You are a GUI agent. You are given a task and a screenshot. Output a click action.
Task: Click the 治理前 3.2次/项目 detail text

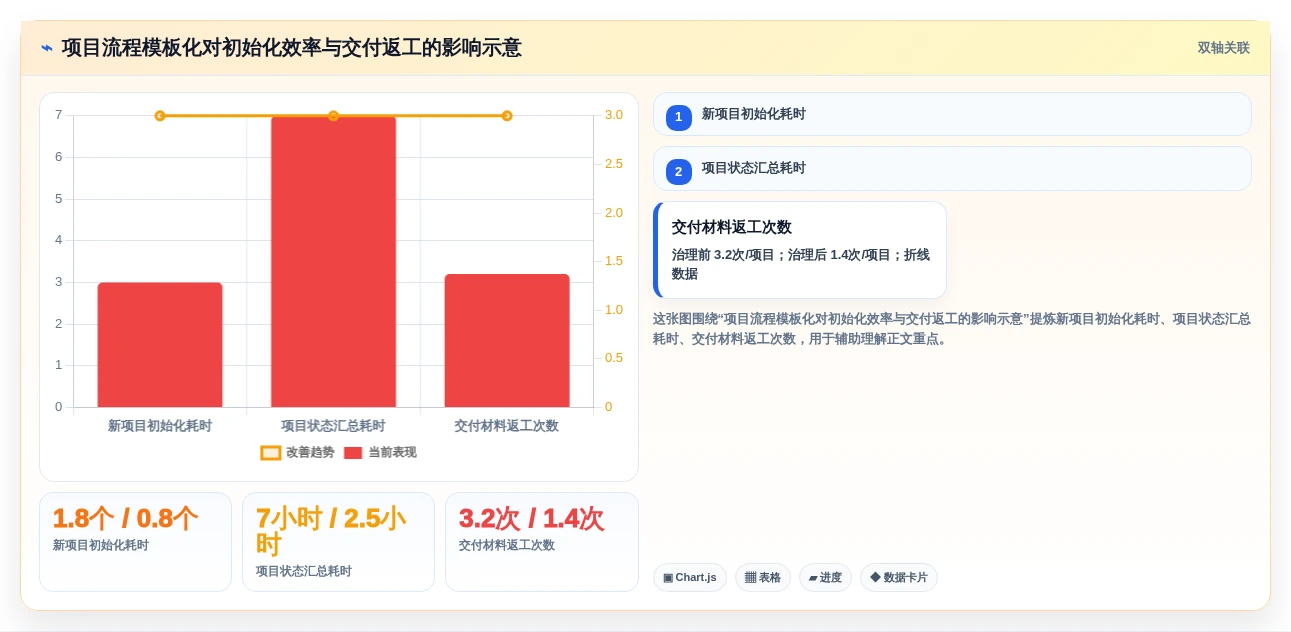pyautogui.click(x=801, y=264)
